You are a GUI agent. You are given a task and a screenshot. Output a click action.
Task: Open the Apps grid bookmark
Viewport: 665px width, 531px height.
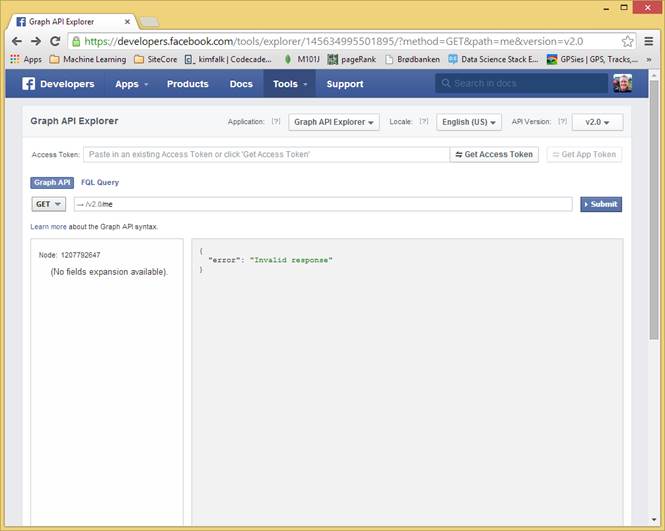pyautogui.click(x=26, y=59)
